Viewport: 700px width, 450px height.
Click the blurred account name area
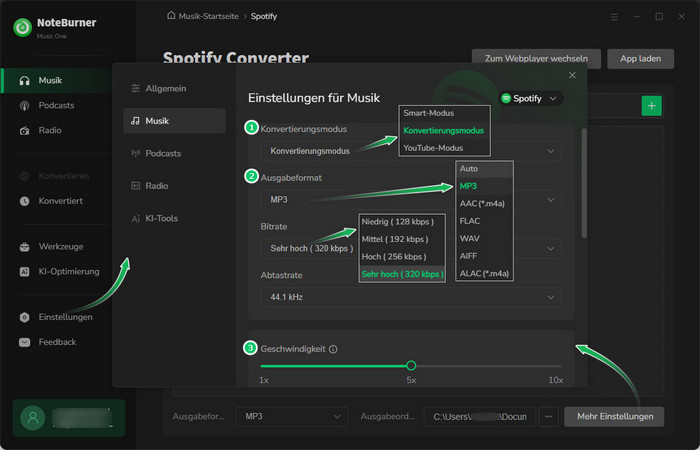tap(81, 418)
